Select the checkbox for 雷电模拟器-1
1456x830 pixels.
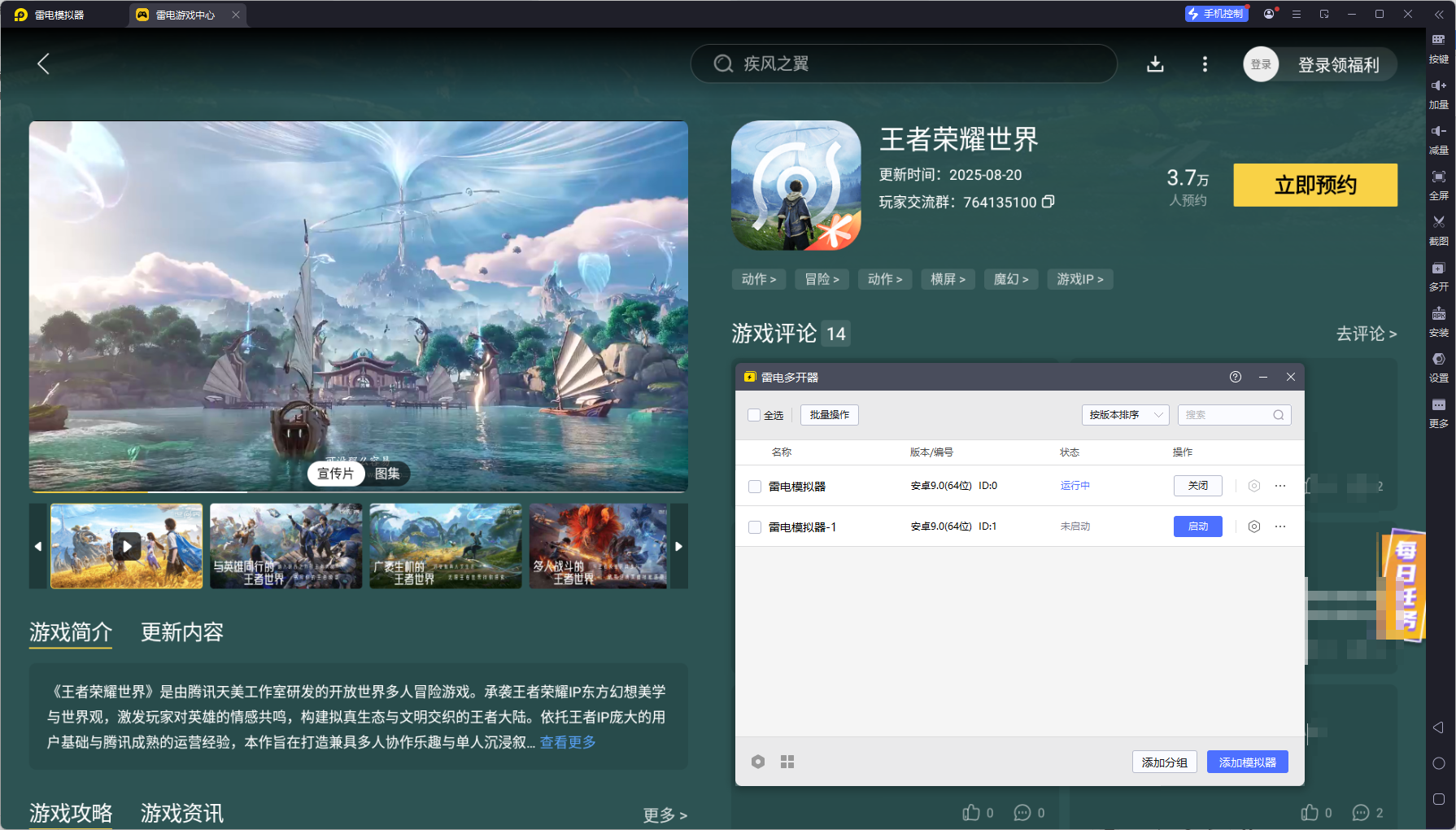point(754,526)
